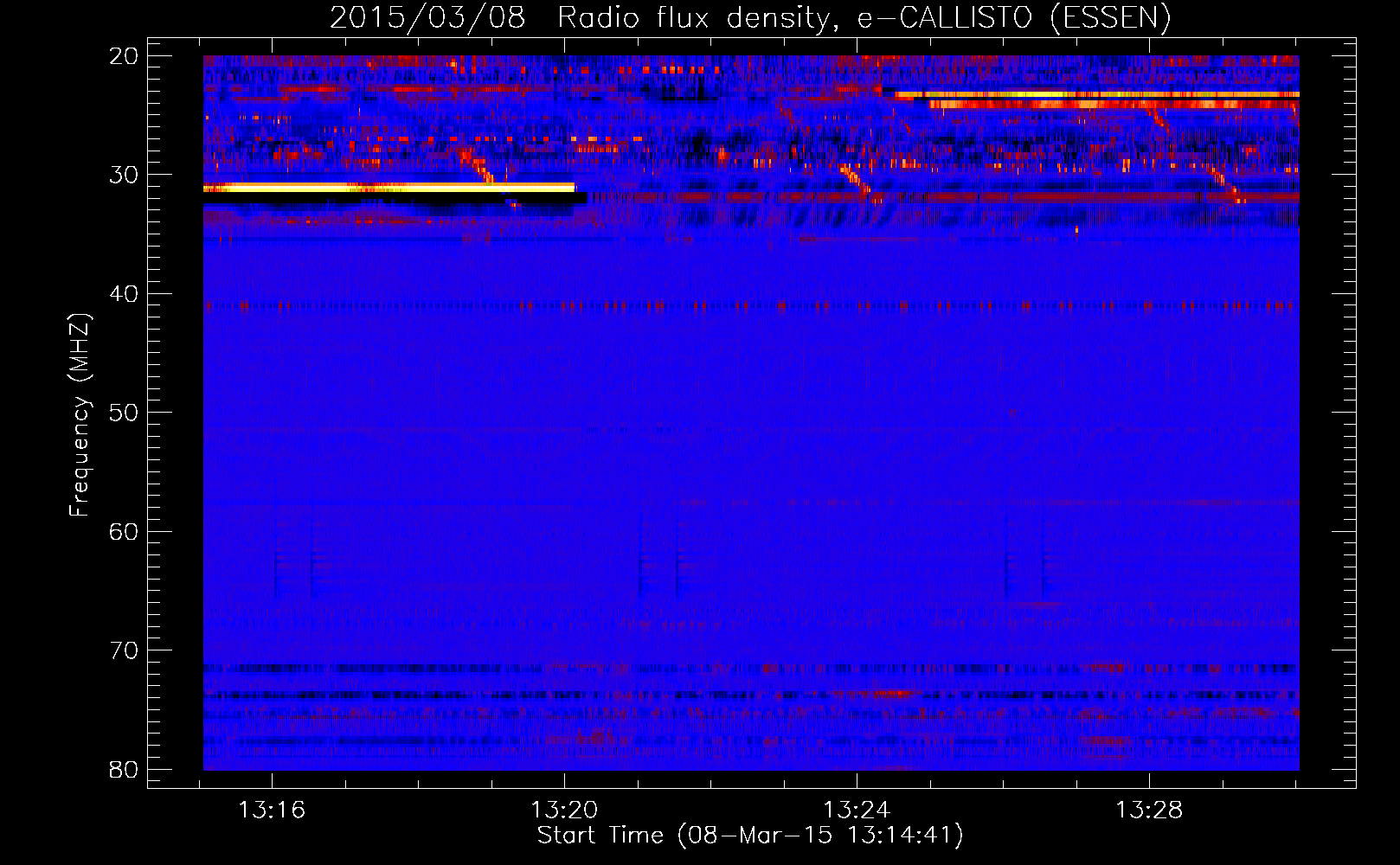This screenshot has height=865, width=1400.
Task: Click the bright yellow band near 23 MHz
Action: point(1097,94)
